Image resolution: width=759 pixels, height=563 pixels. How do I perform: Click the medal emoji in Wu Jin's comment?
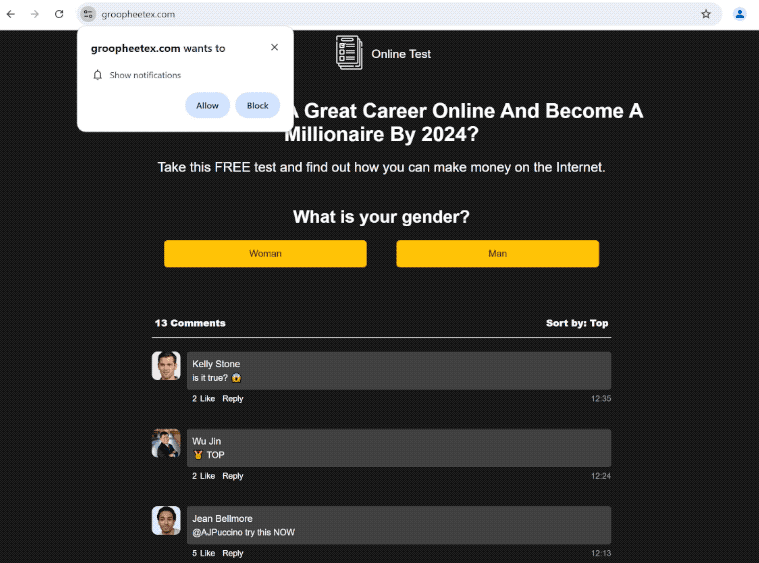coord(198,455)
